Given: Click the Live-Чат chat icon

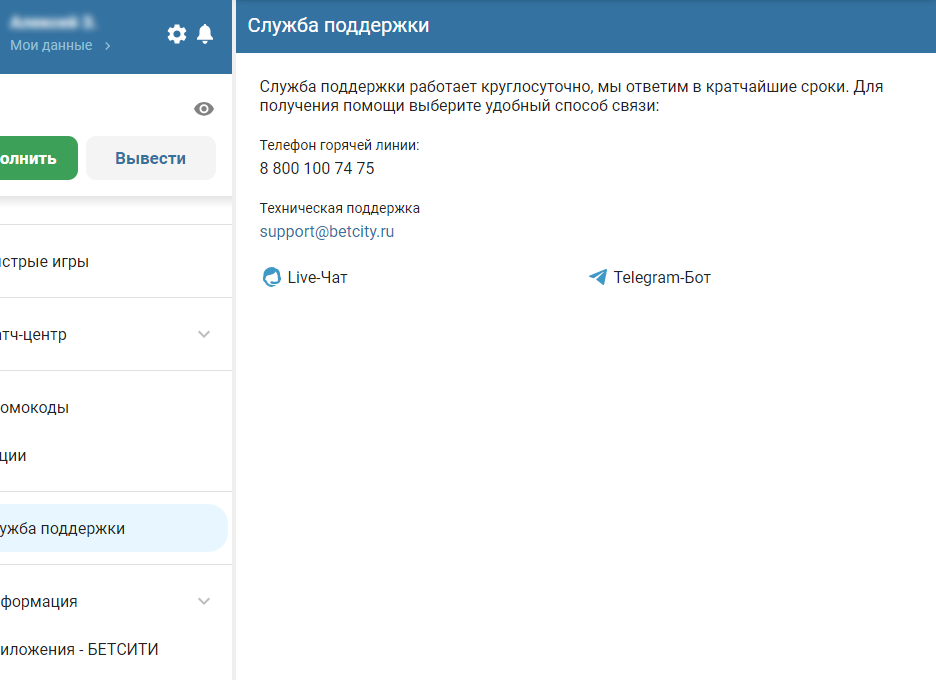Looking at the screenshot, I should point(272,277).
